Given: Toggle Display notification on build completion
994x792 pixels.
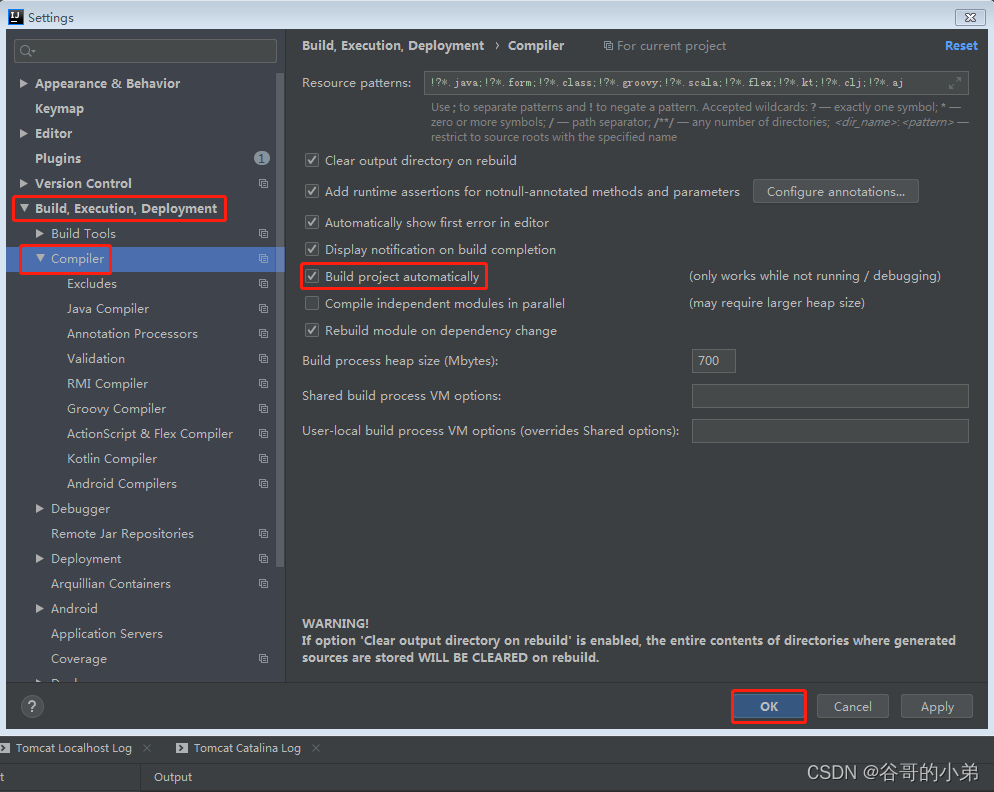Looking at the screenshot, I should click(312, 249).
